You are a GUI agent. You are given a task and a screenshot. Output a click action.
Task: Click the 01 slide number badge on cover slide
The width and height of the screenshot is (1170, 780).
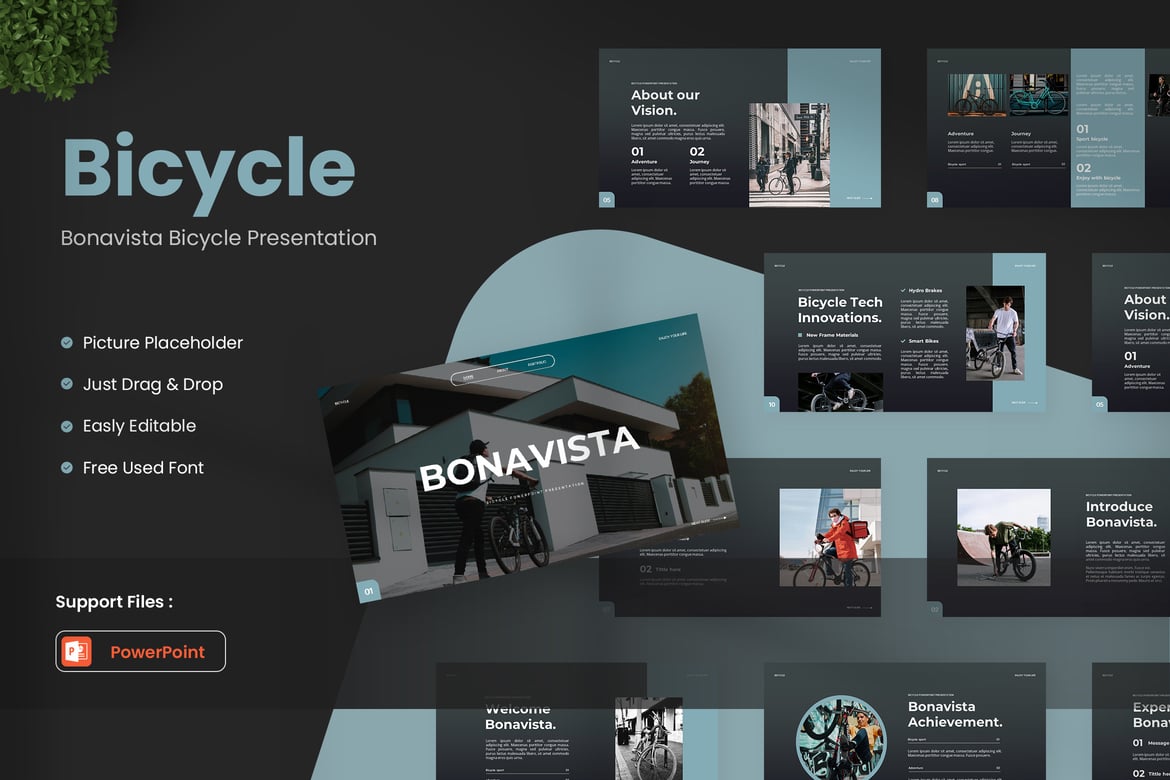point(368,591)
